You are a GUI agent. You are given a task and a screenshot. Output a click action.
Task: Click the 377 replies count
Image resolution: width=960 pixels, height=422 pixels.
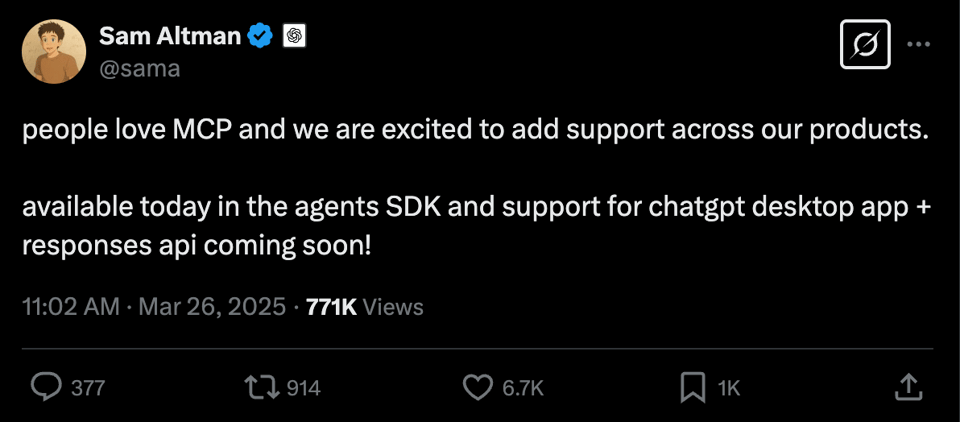tap(88, 388)
